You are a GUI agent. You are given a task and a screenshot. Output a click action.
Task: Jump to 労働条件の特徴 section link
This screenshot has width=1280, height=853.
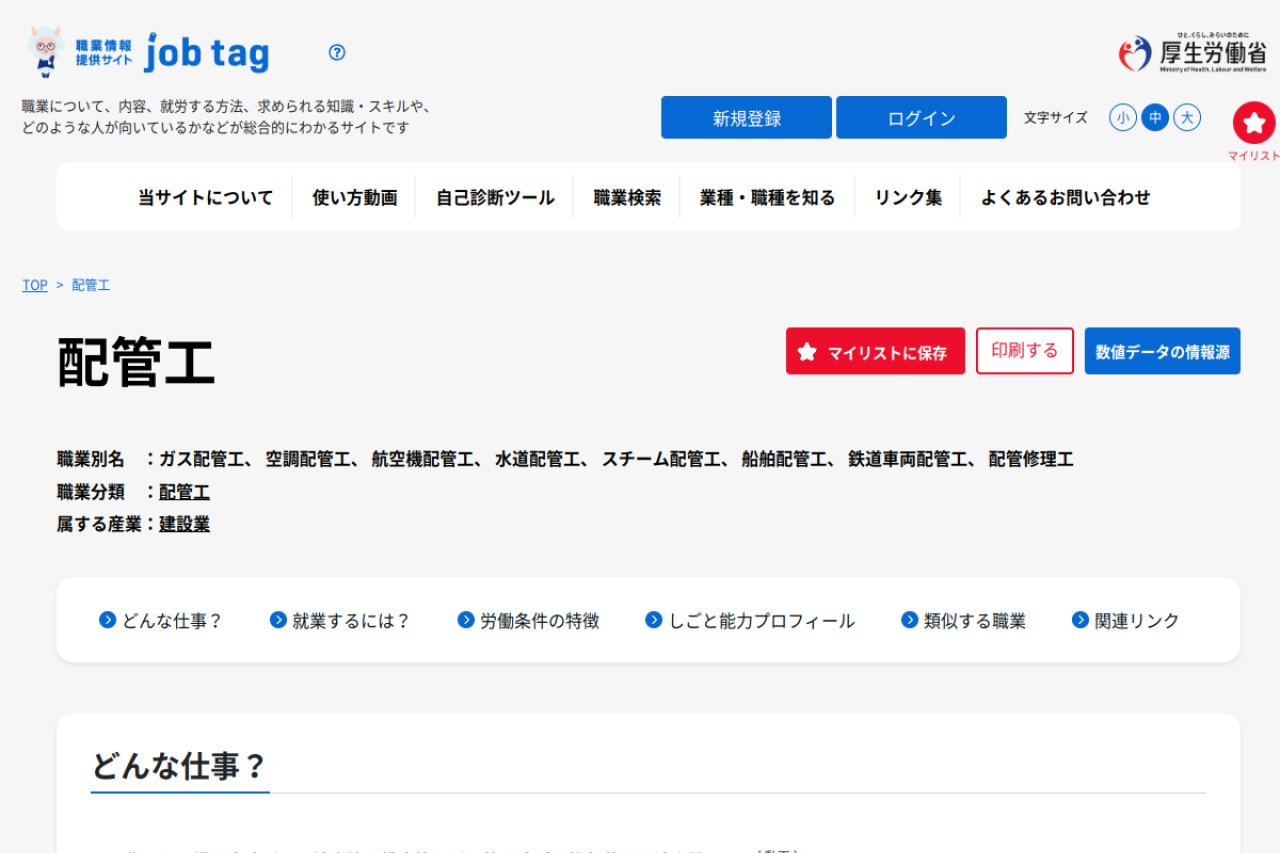540,620
